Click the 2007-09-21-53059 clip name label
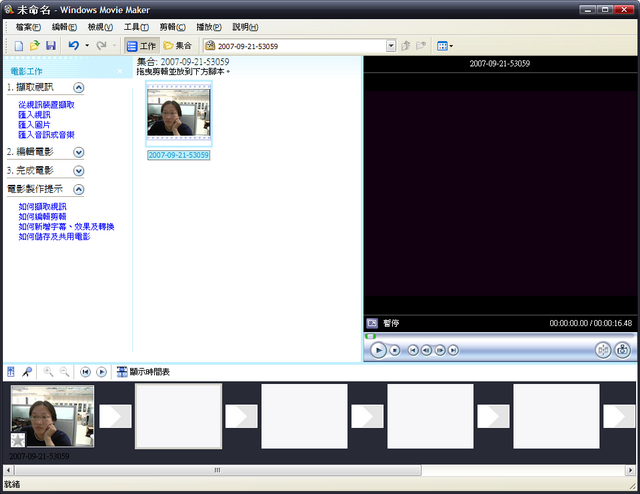The height and width of the screenshot is (494, 640). [179, 155]
